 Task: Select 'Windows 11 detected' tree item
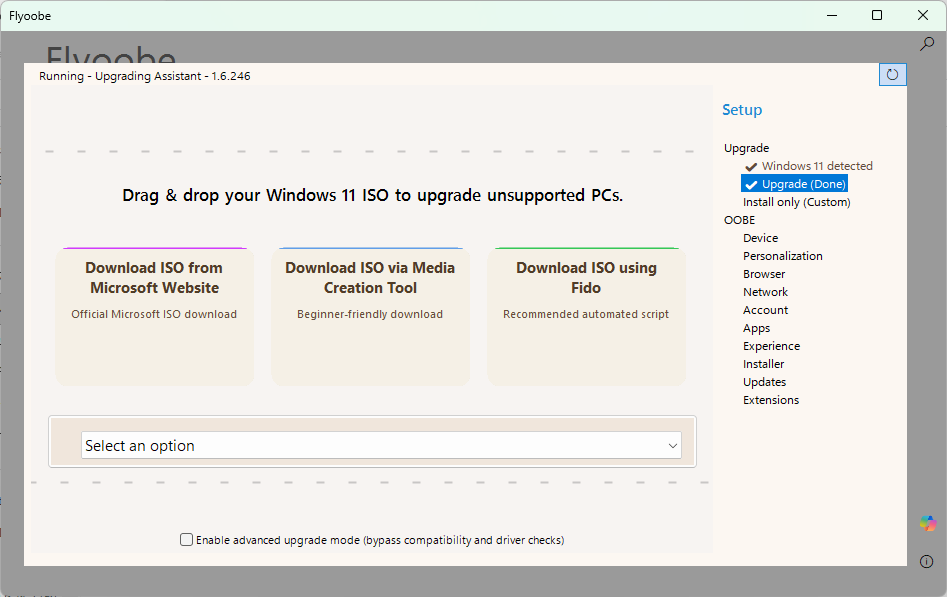pos(809,166)
